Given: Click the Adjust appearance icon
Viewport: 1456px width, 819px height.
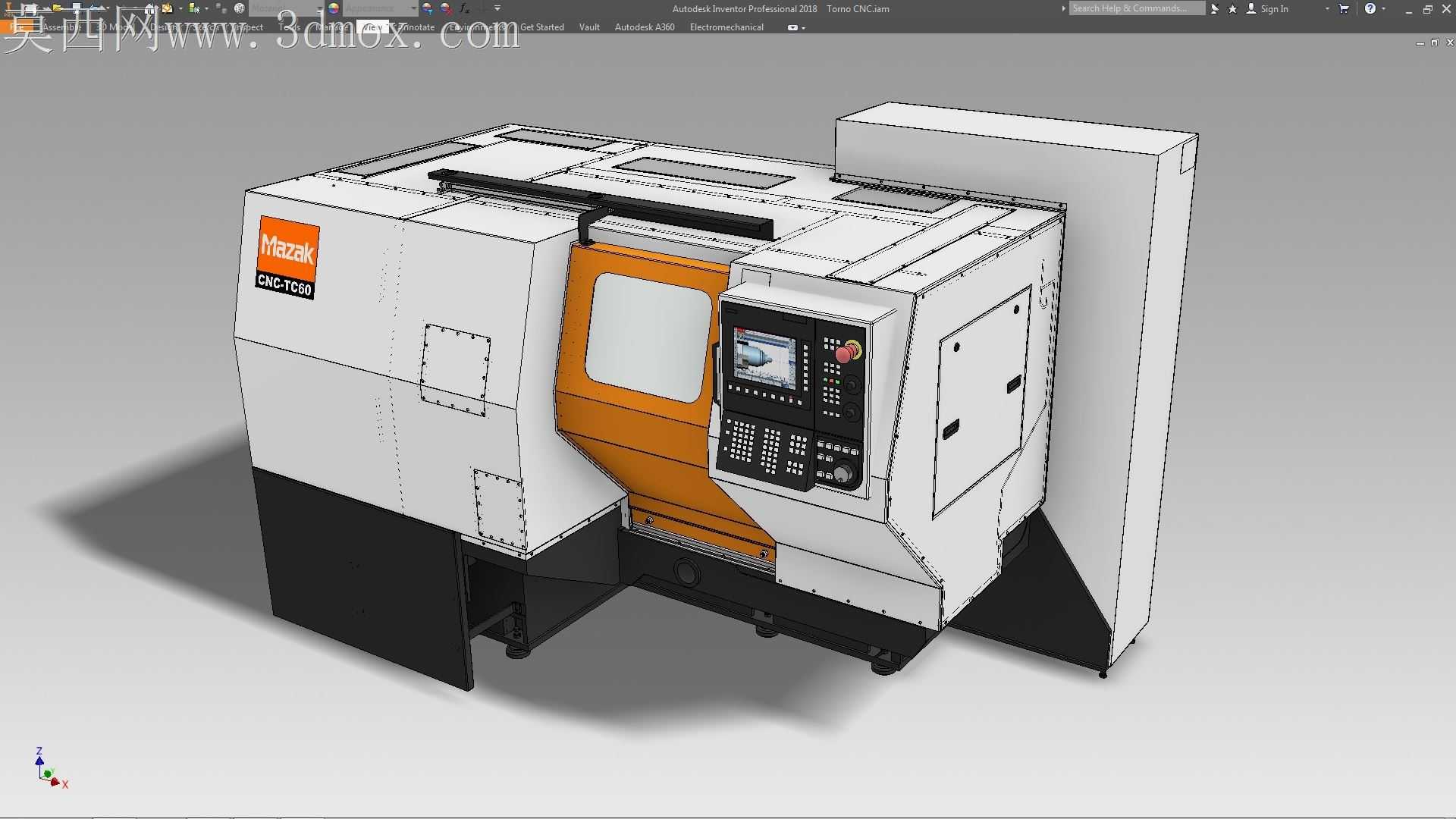Looking at the screenshot, I should [x=428, y=8].
